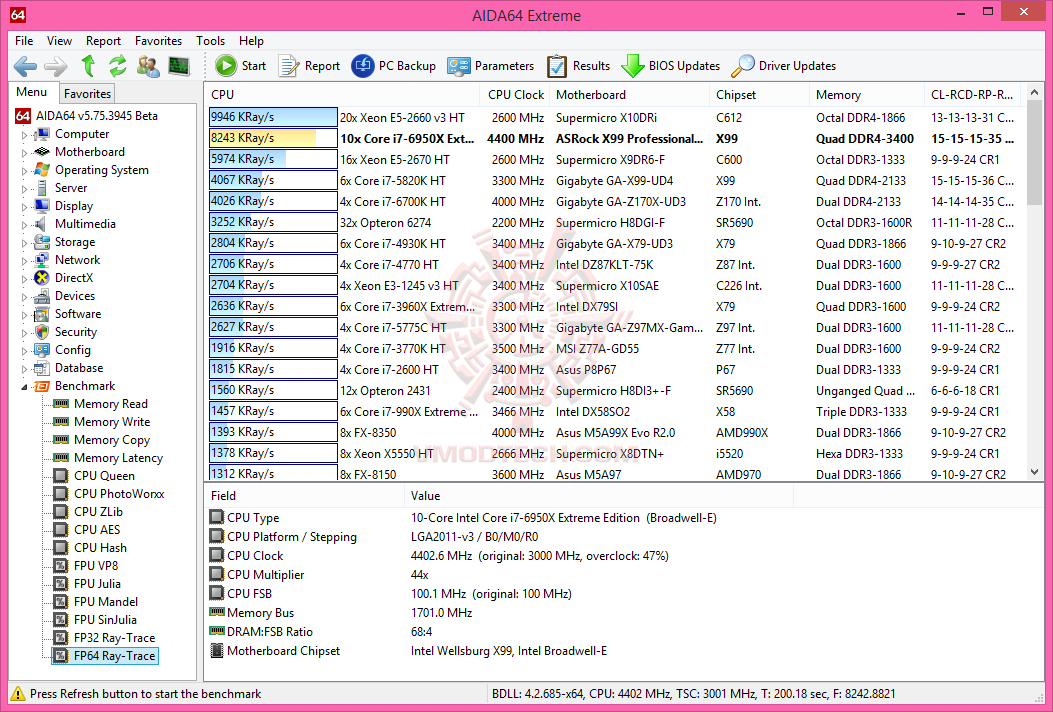Screen dimensions: 1053x712
Task: Sort results by the Motherboard column header
Action: click(629, 95)
